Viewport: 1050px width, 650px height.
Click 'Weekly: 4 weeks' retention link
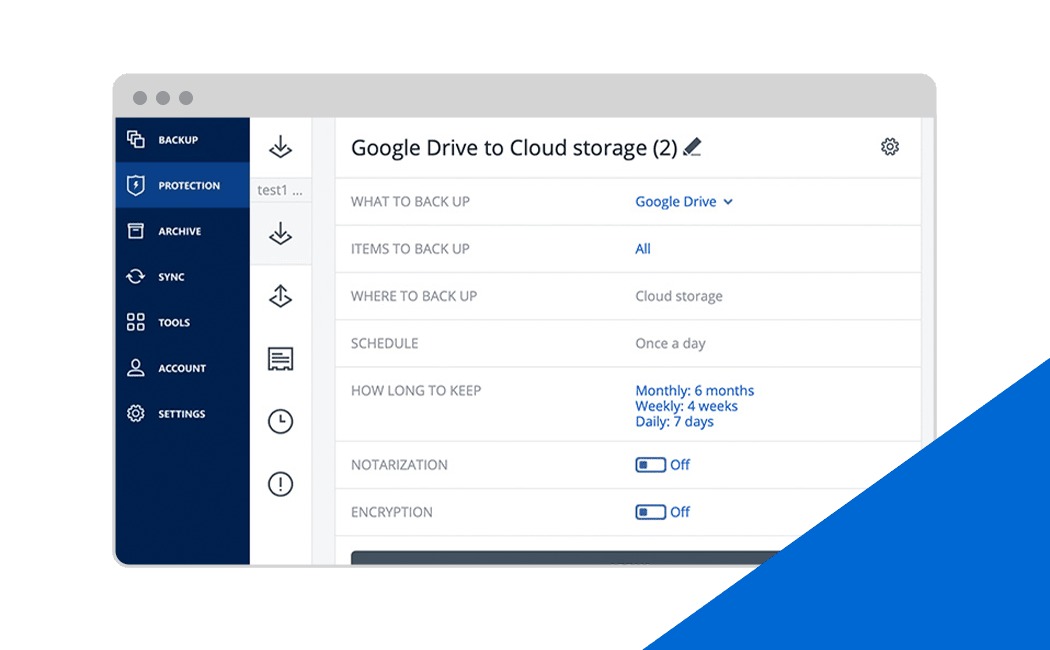click(686, 406)
